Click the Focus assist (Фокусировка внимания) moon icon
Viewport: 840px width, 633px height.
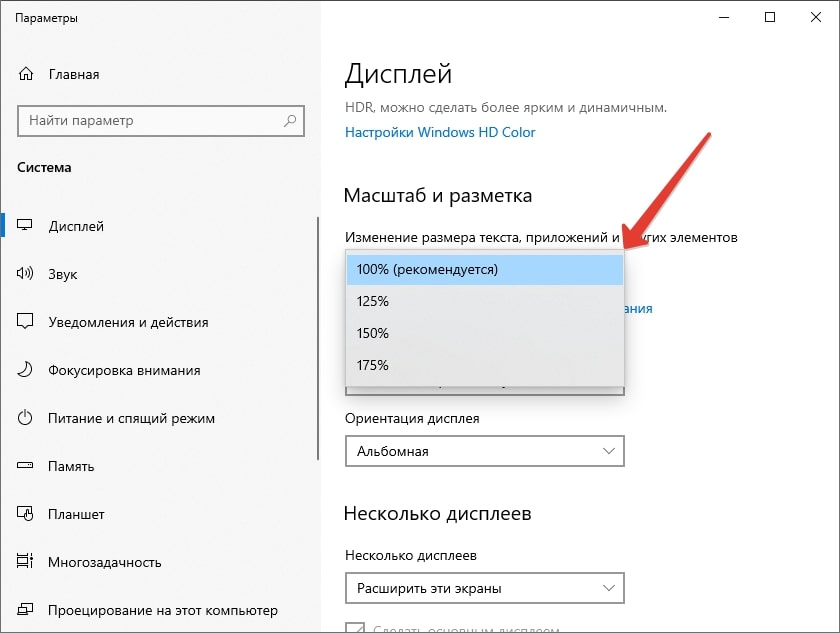pos(26,370)
